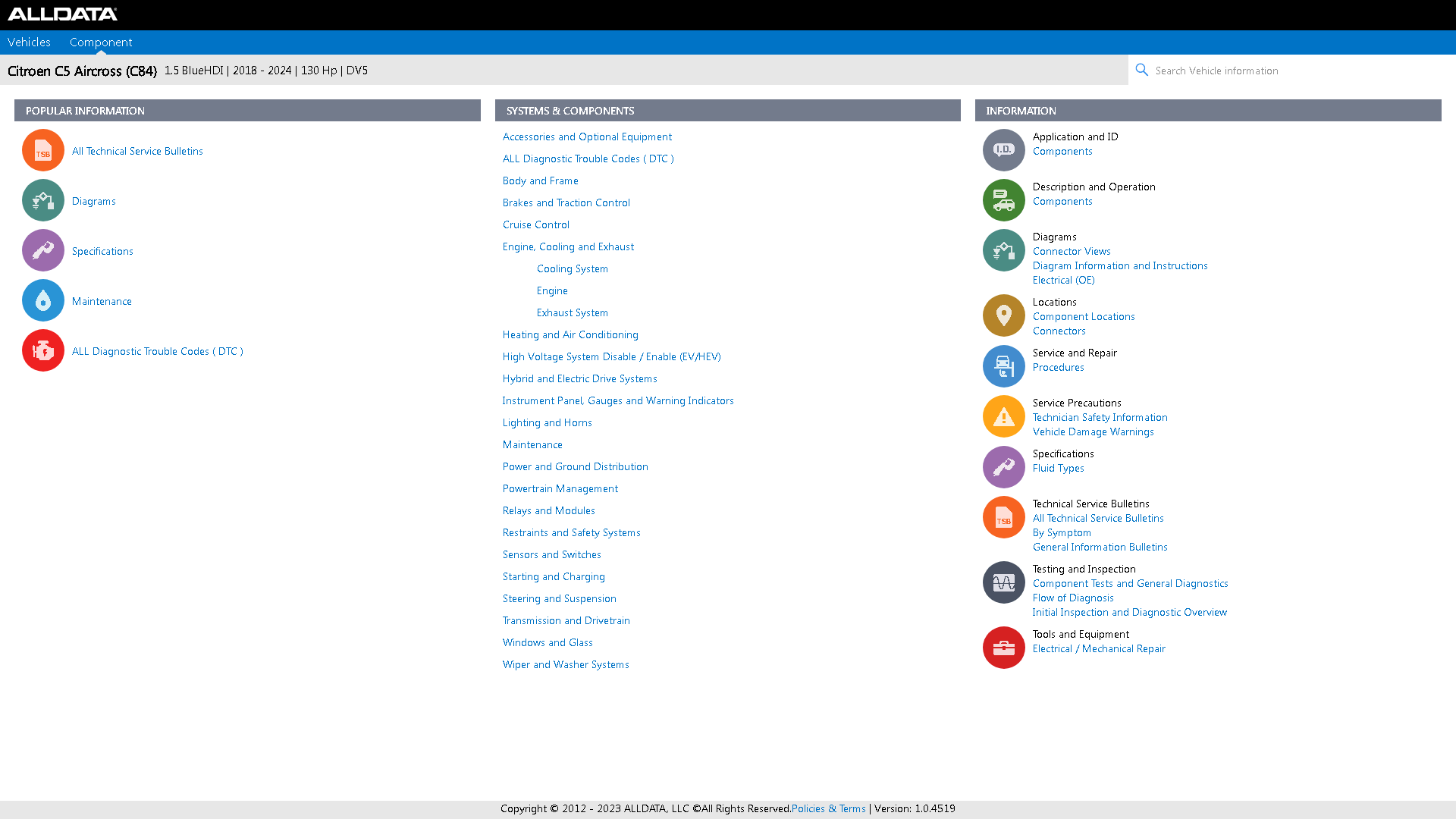This screenshot has height=819, width=1456.
Task: Open the Connector Views link
Action: pyautogui.click(x=1072, y=251)
